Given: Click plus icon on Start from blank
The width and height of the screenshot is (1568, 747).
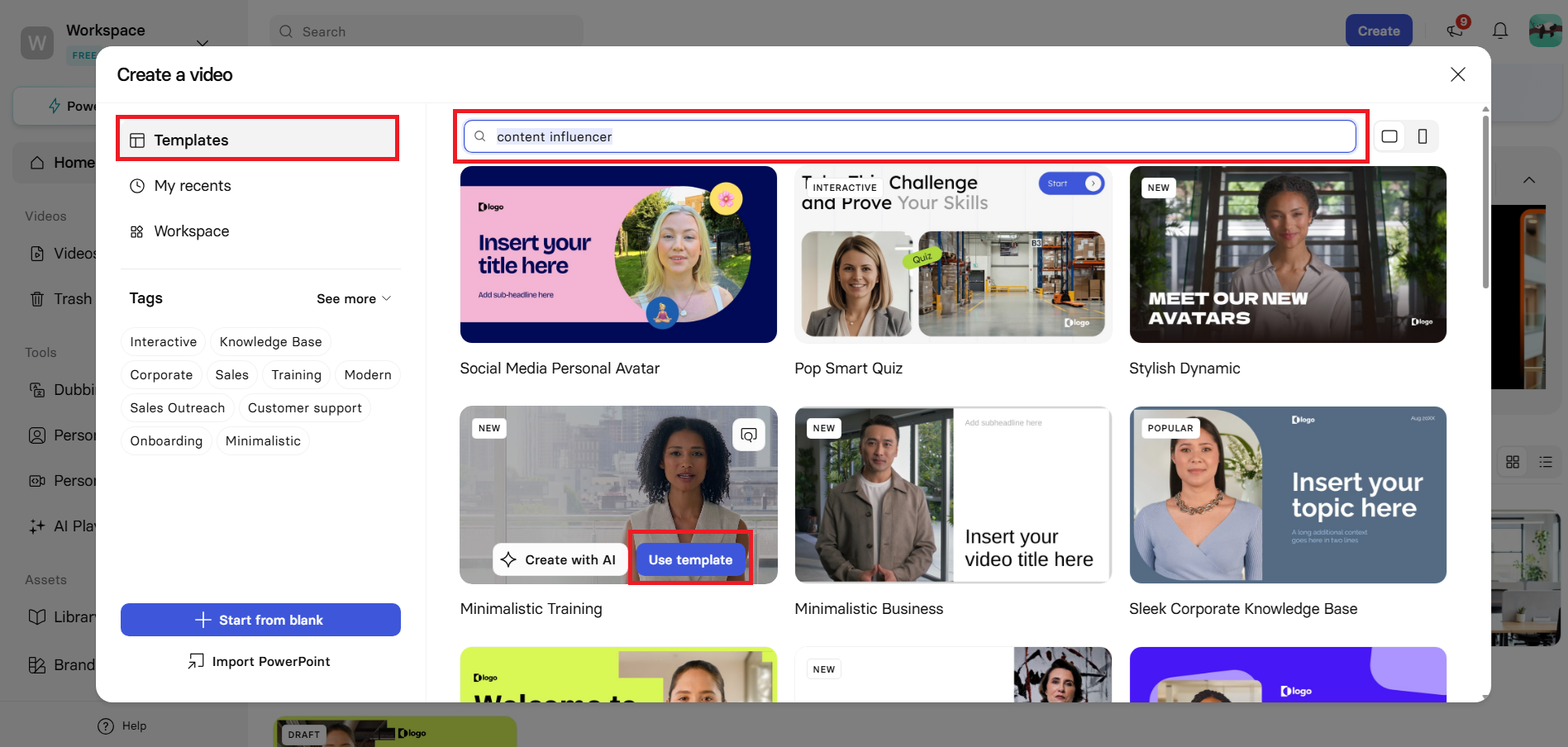Looking at the screenshot, I should coord(203,620).
